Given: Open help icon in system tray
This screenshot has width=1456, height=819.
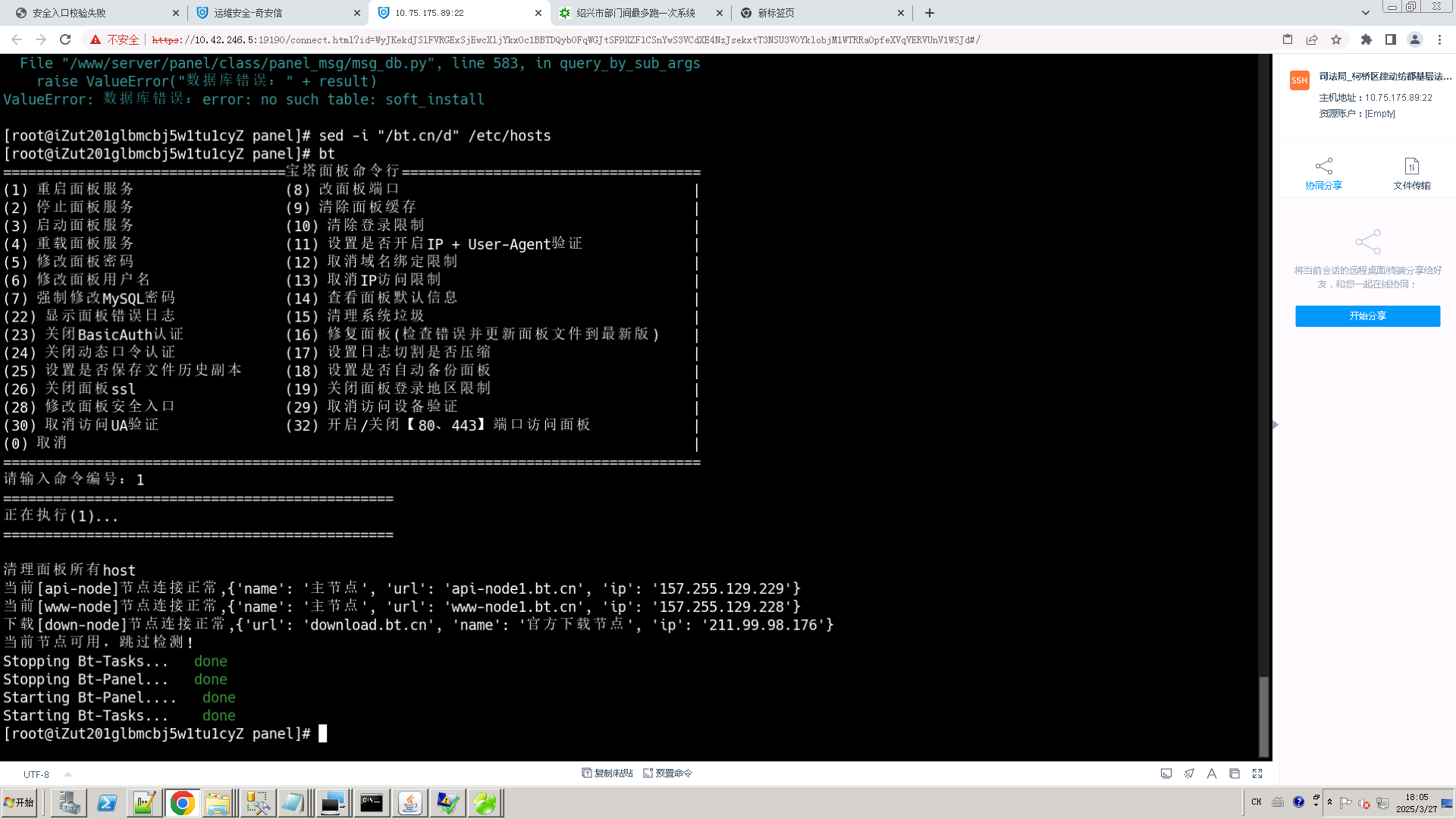Looking at the screenshot, I should click(x=1299, y=802).
